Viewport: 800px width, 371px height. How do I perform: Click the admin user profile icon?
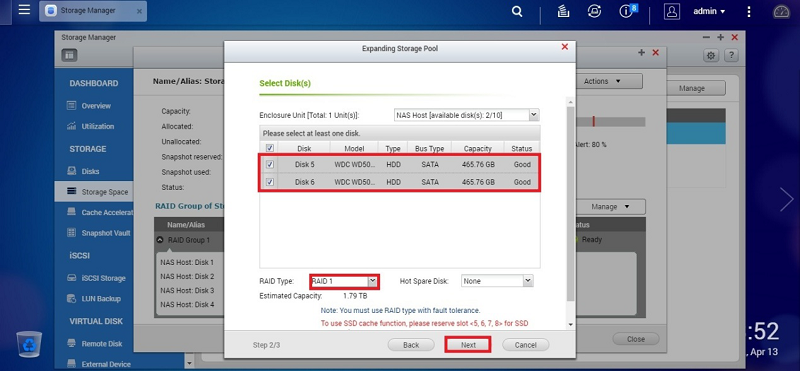coord(672,11)
